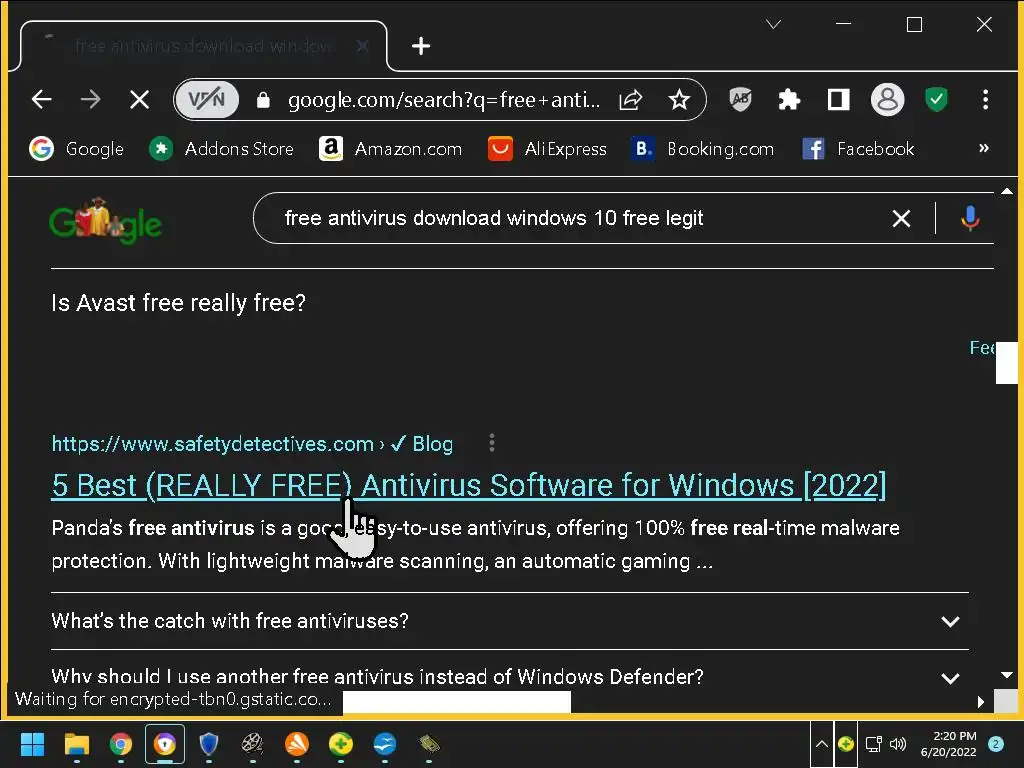Expand 'What's the catch with free antiviruses?'
The height and width of the screenshot is (768, 1024).
coord(509,620)
